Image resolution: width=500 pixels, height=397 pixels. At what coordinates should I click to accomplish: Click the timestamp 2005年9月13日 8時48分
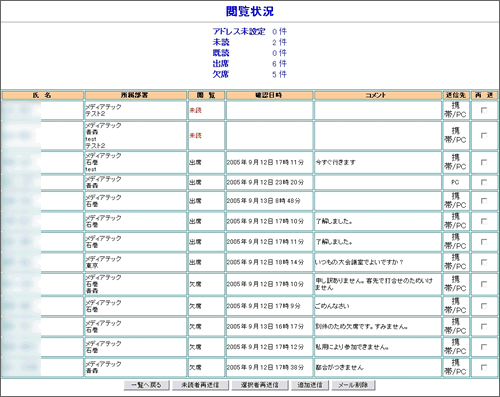[264, 201]
